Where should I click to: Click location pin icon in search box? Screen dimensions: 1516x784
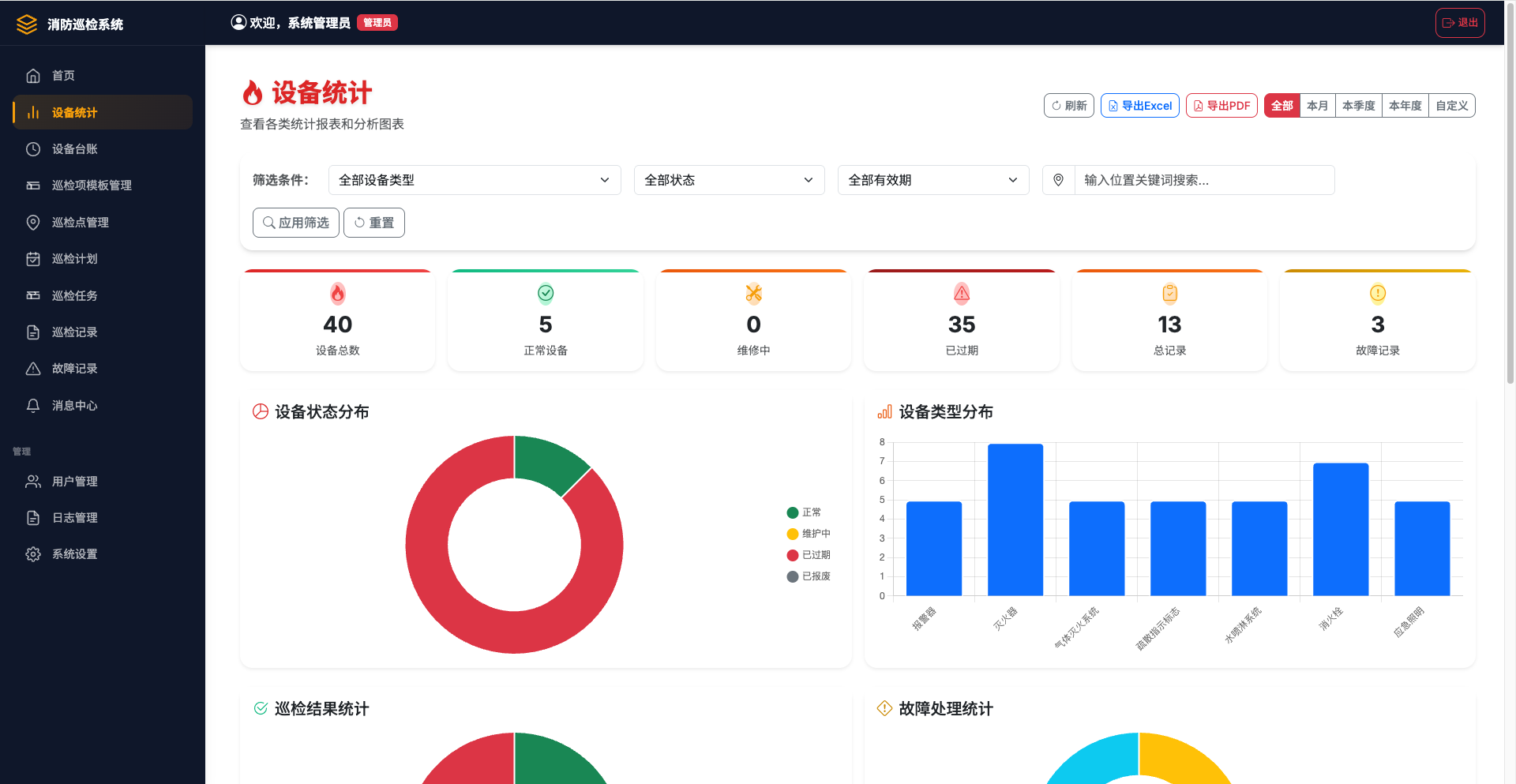[x=1059, y=180]
